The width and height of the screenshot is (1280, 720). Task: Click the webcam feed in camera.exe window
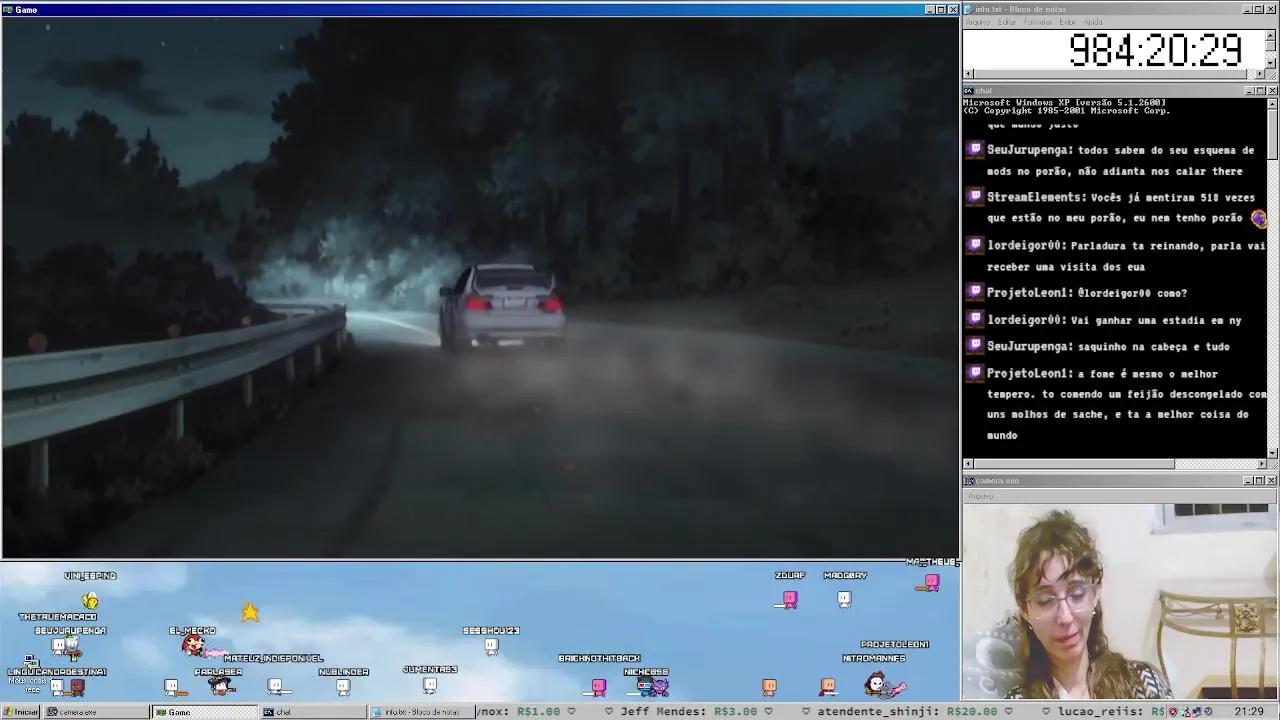(1121, 601)
